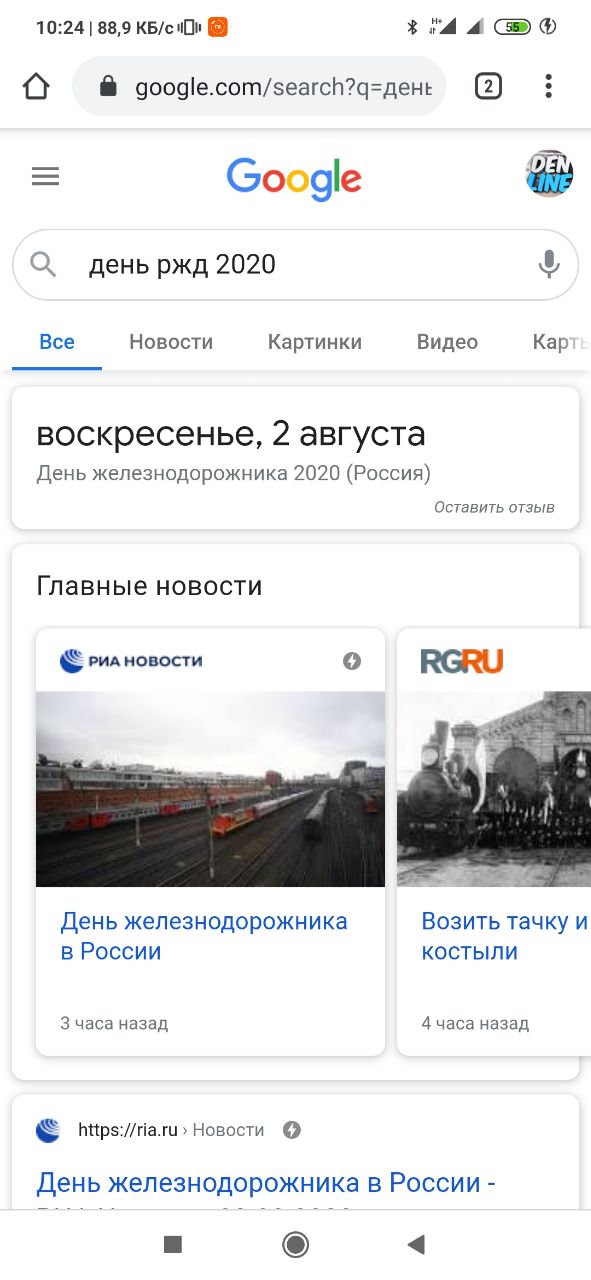Open the tab switcher showing 2 tabs

[488, 87]
